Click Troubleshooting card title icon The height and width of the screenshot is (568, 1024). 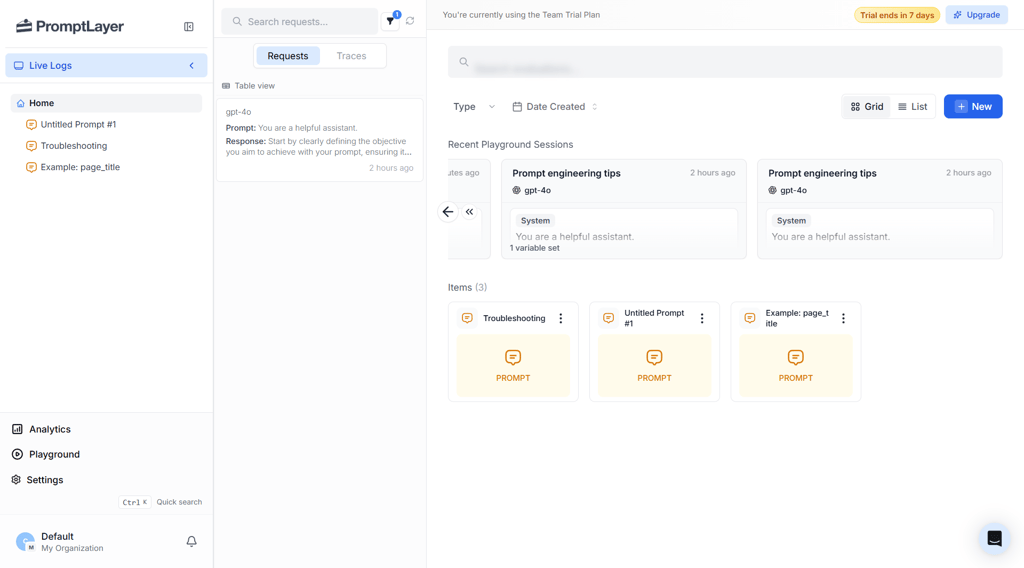[467, 318]
